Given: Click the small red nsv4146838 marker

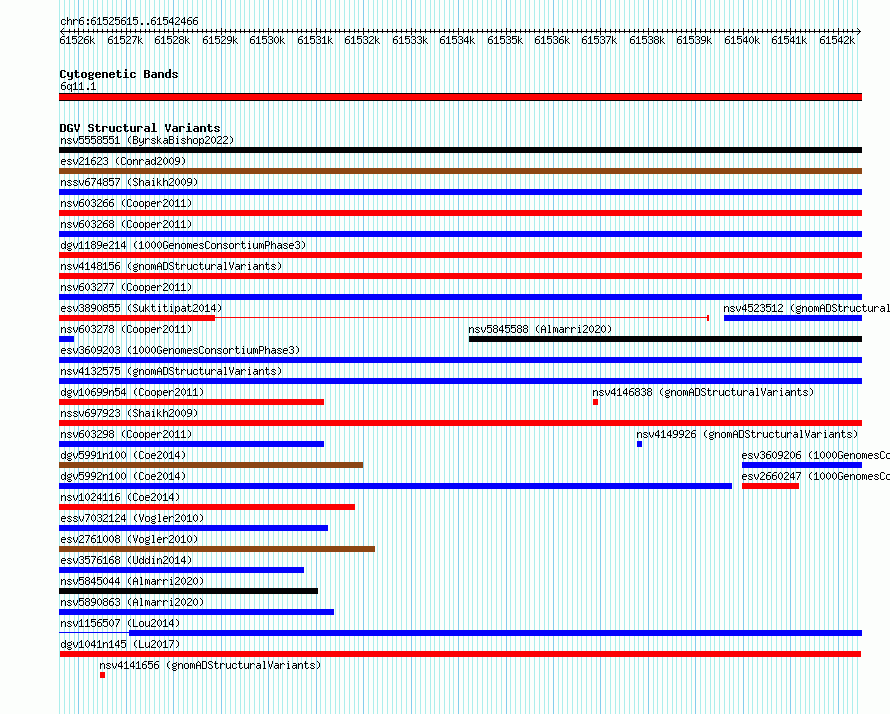Looking at the screenshot, I should [595, 402].
